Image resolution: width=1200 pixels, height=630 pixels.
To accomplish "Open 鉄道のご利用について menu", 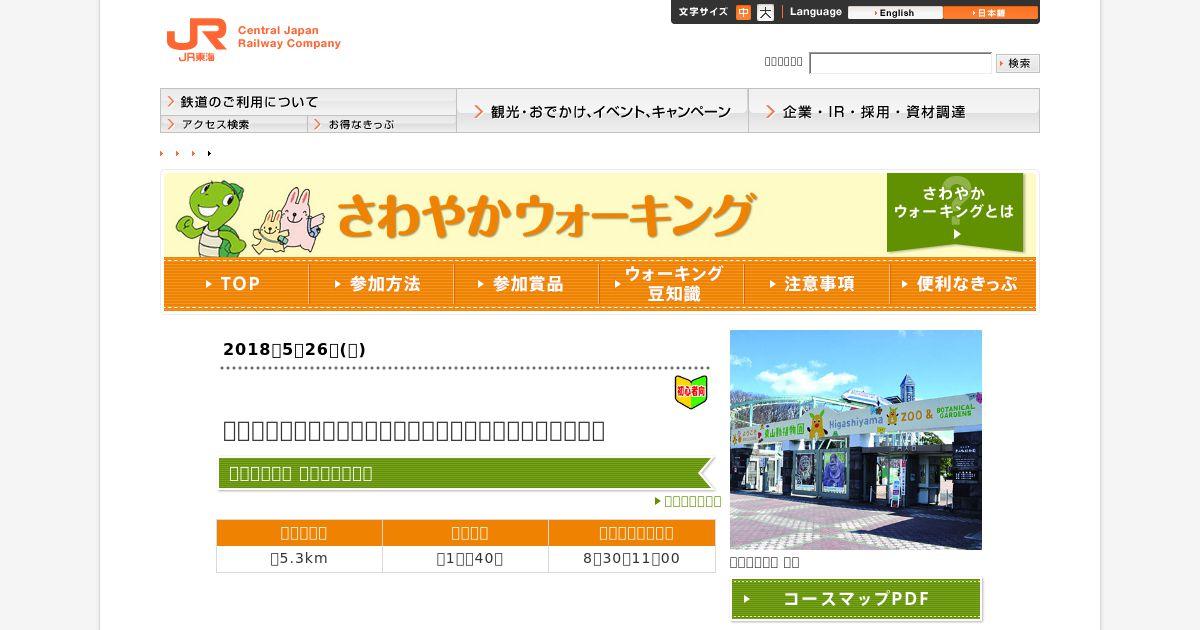I will coord(308,102).
